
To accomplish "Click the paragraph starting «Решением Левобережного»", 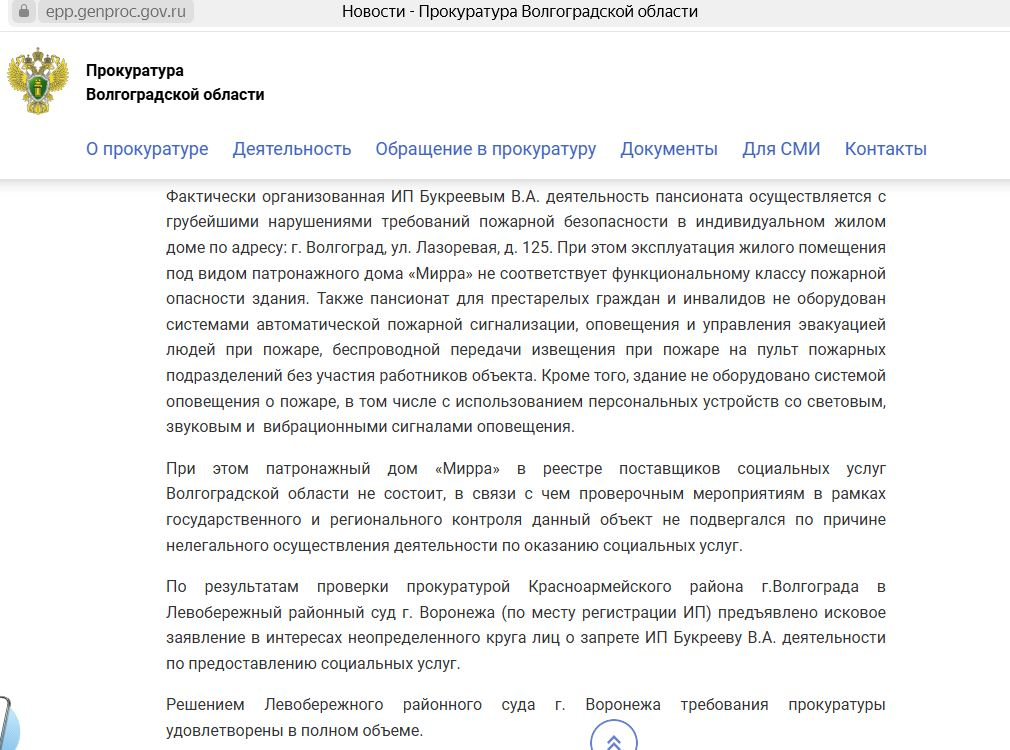I will point(526,717).
